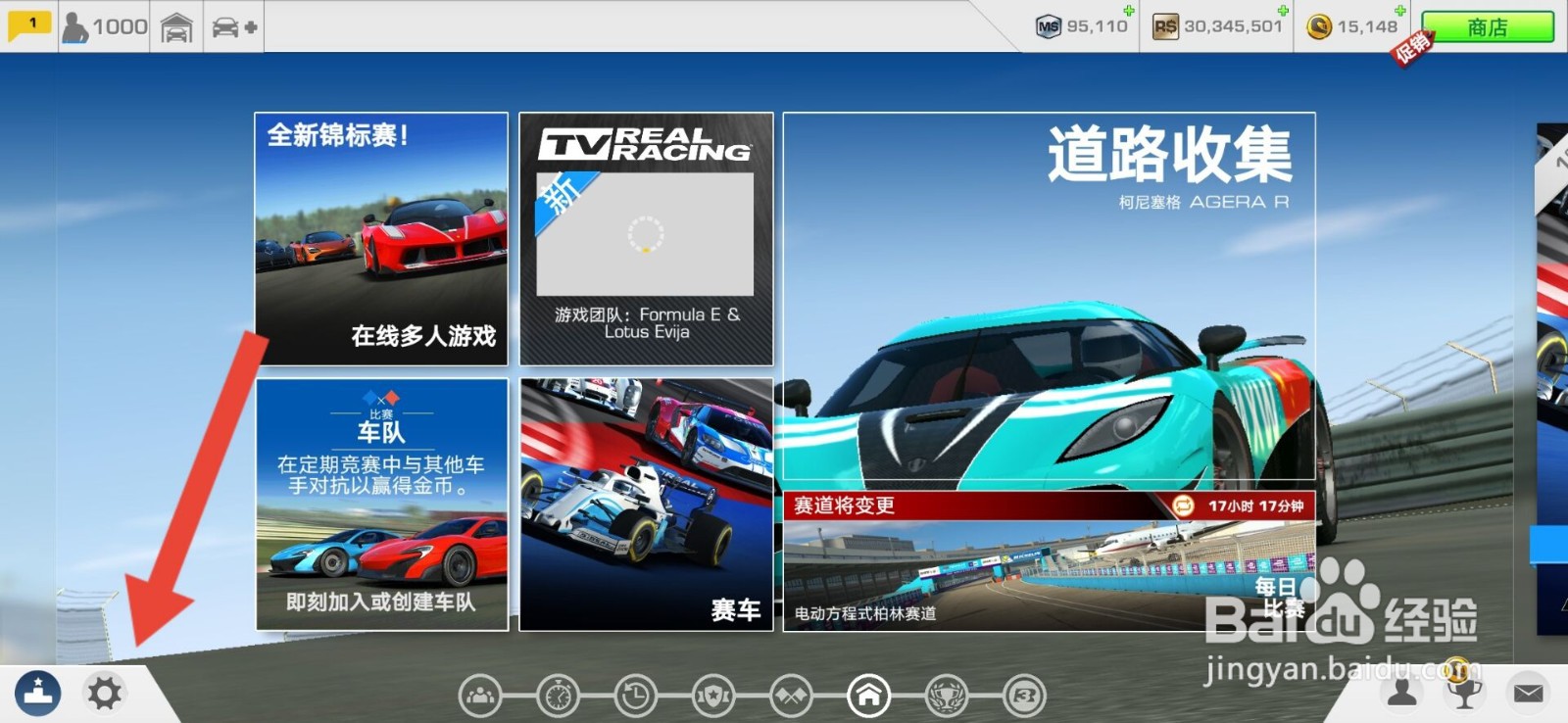Image resolution: width=1568 pixels, height=723 pixels.
Task: Open the Real Racing TV tile
Action: (x=646, y=238)
